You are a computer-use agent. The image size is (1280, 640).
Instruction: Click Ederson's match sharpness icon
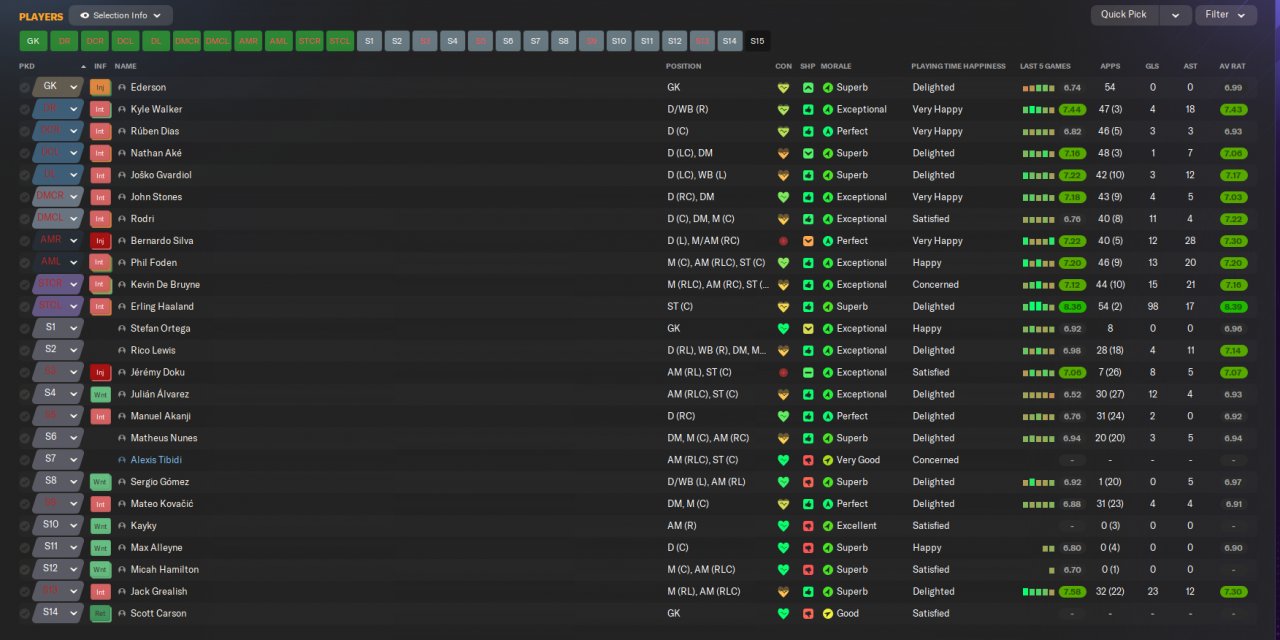coord(808,88)
